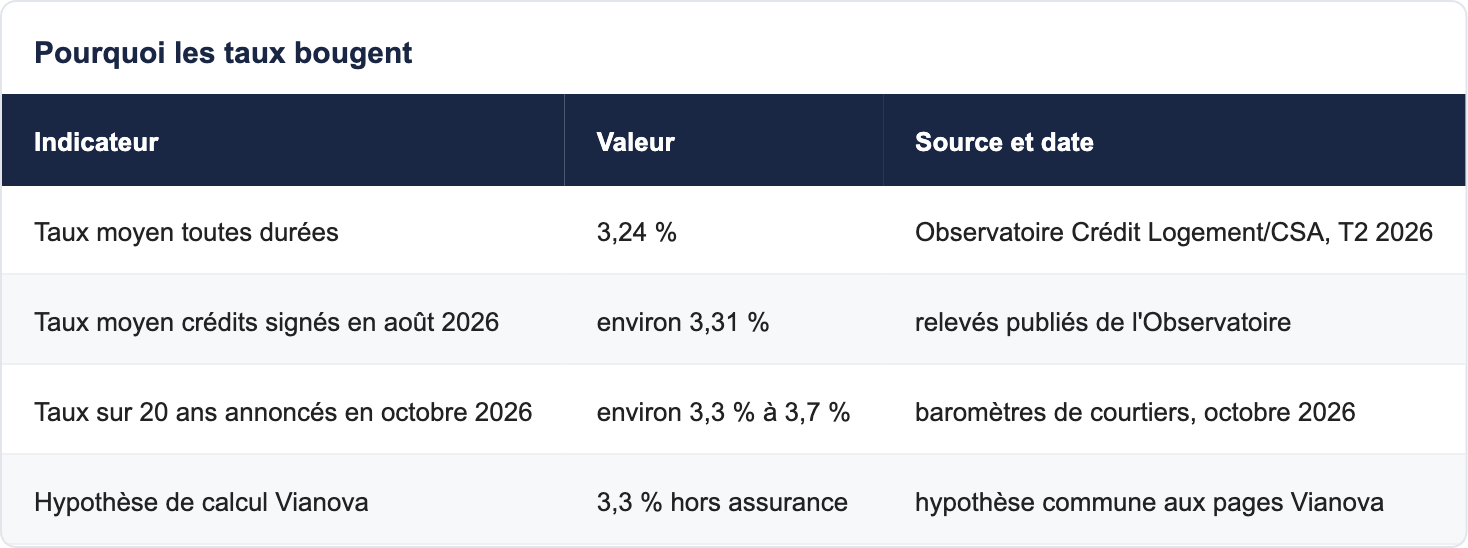Click 'août 2026' in the second indicator
1468x548 pixels.
(442, 322)
